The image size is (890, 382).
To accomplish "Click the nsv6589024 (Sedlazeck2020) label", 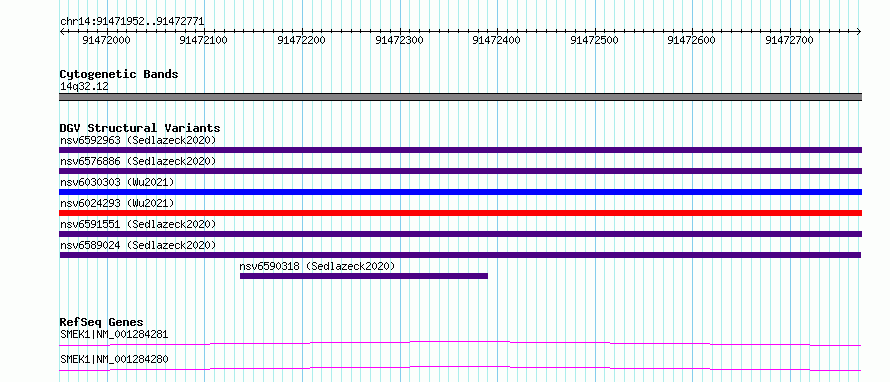I will coord(138,245).
